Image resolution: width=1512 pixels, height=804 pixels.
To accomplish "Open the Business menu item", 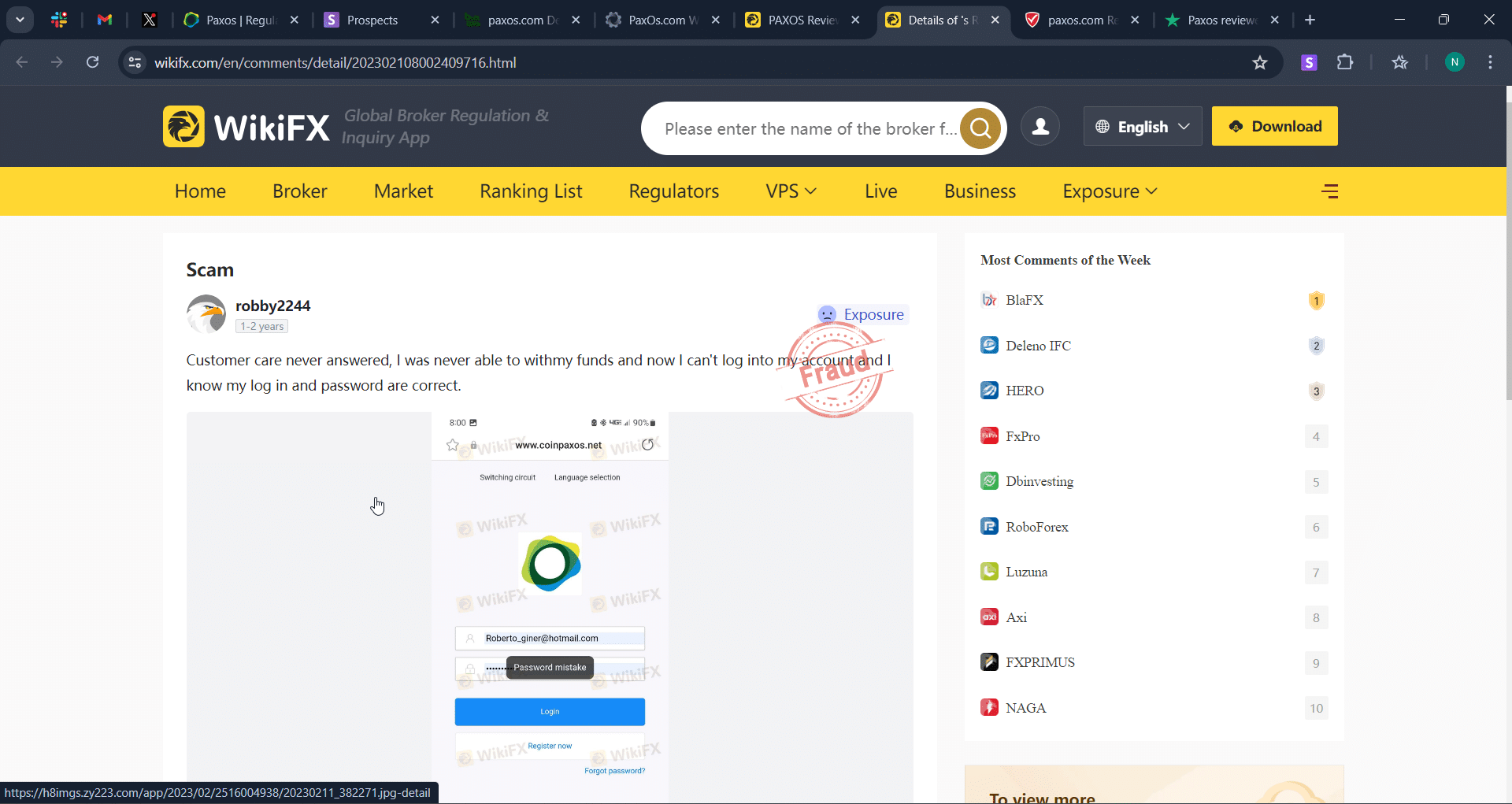I will click(980, 191).
